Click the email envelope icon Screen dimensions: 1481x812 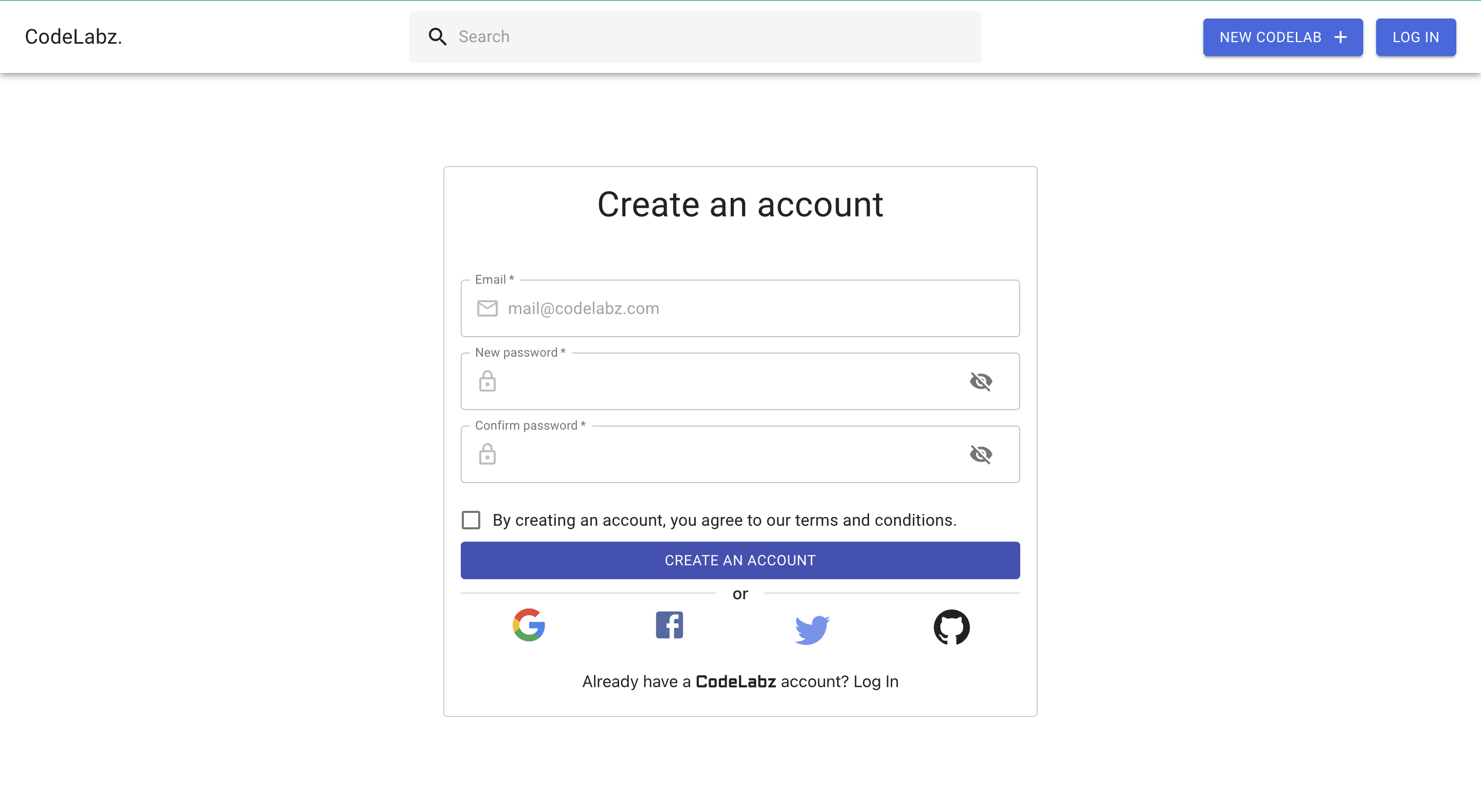pyautogui.click(x=487, y=308)
